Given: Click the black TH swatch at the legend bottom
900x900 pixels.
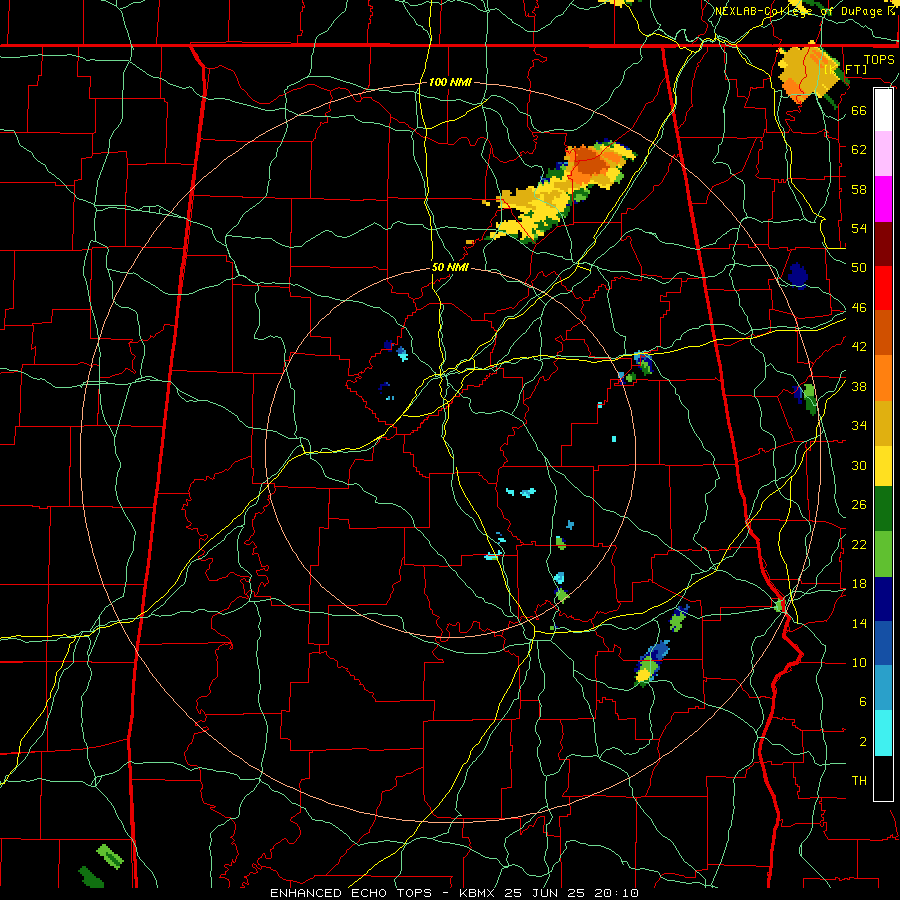Looking at the screenshot, I should click(x=883, y=778).
